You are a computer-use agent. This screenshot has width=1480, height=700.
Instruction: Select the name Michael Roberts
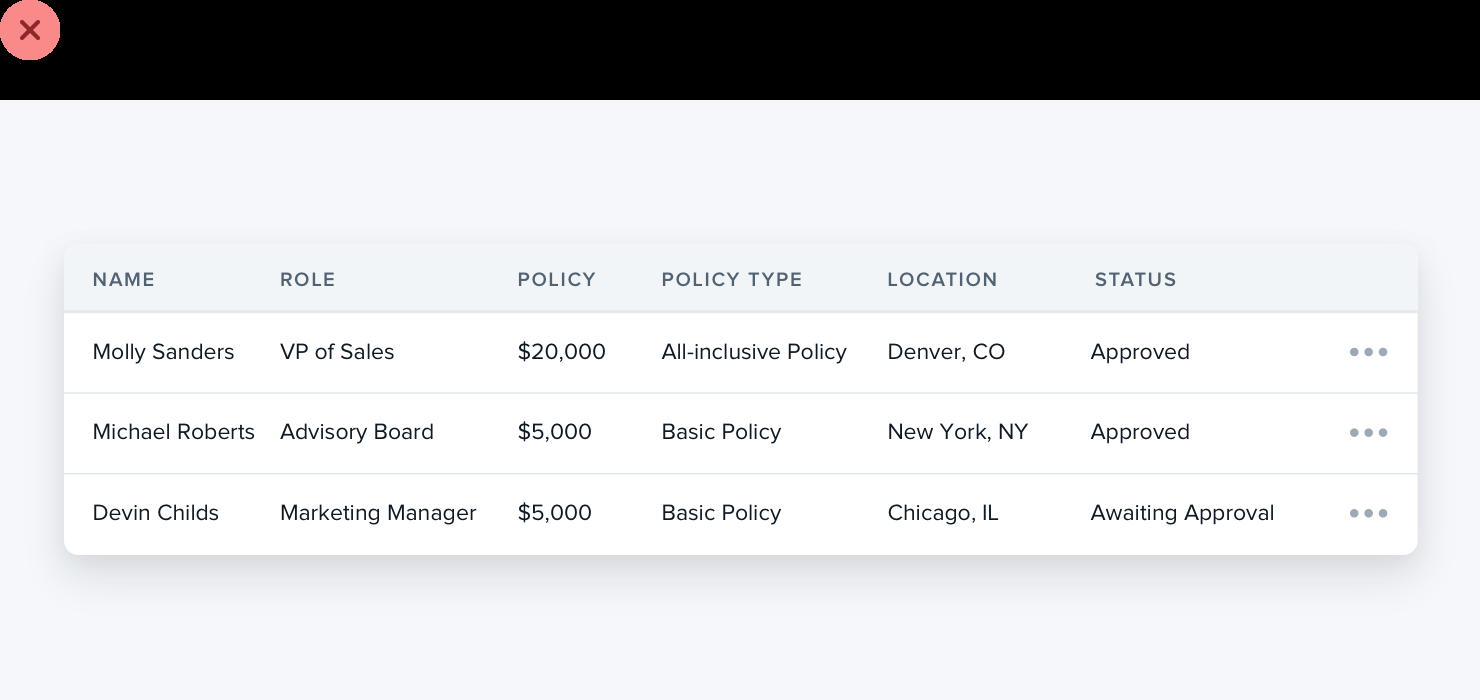click(173, 432)
